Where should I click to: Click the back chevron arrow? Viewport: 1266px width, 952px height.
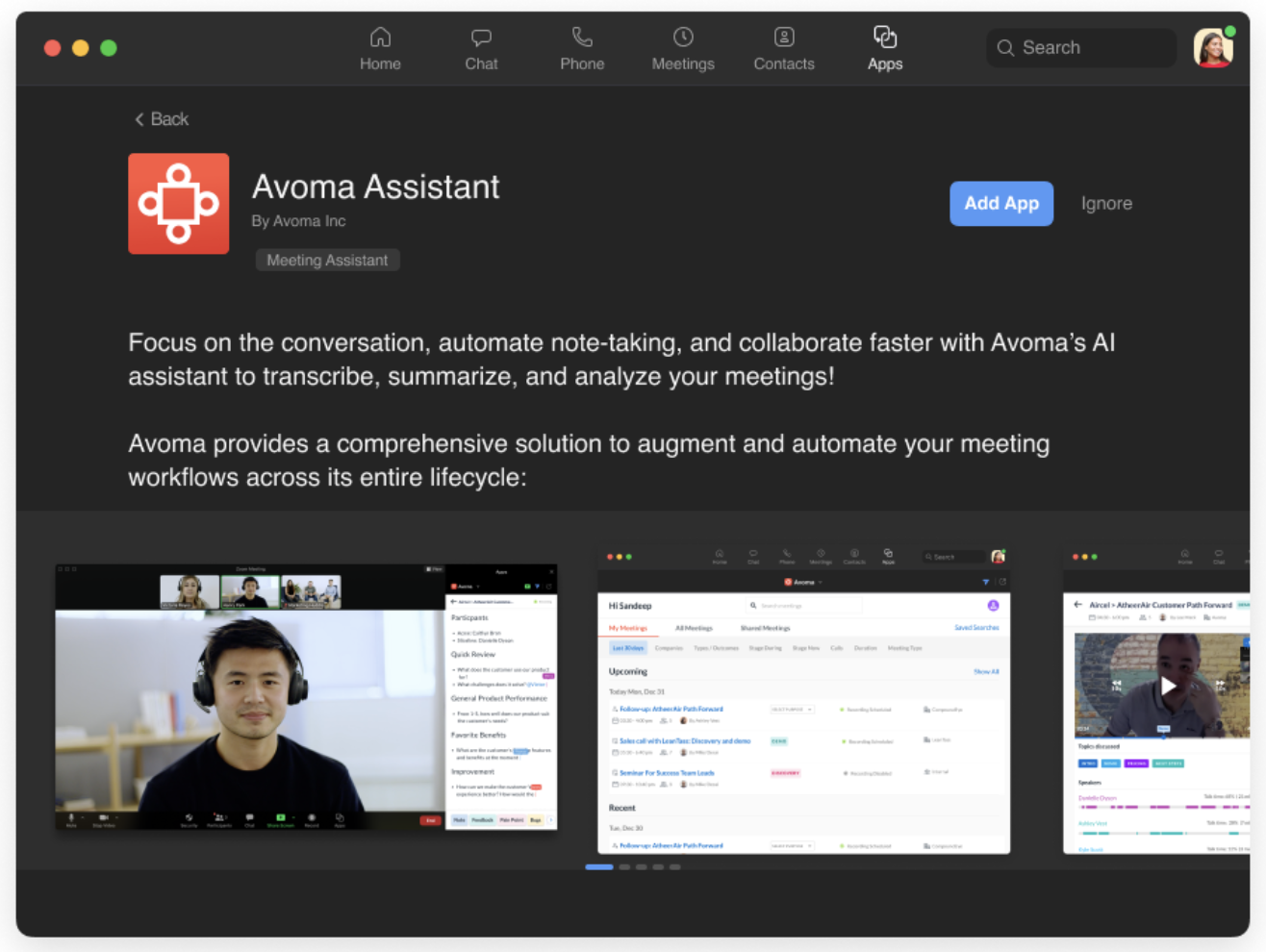pyautogui.click(x=139, y=118)
